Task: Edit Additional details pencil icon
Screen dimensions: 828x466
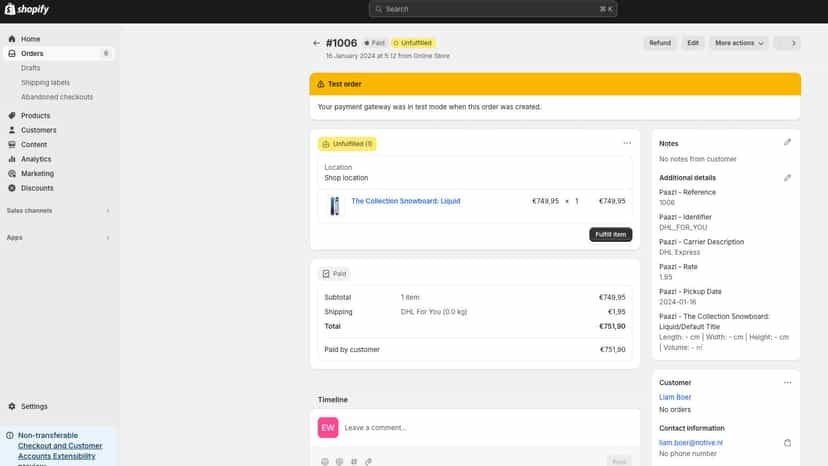Action: click(787, 178)
